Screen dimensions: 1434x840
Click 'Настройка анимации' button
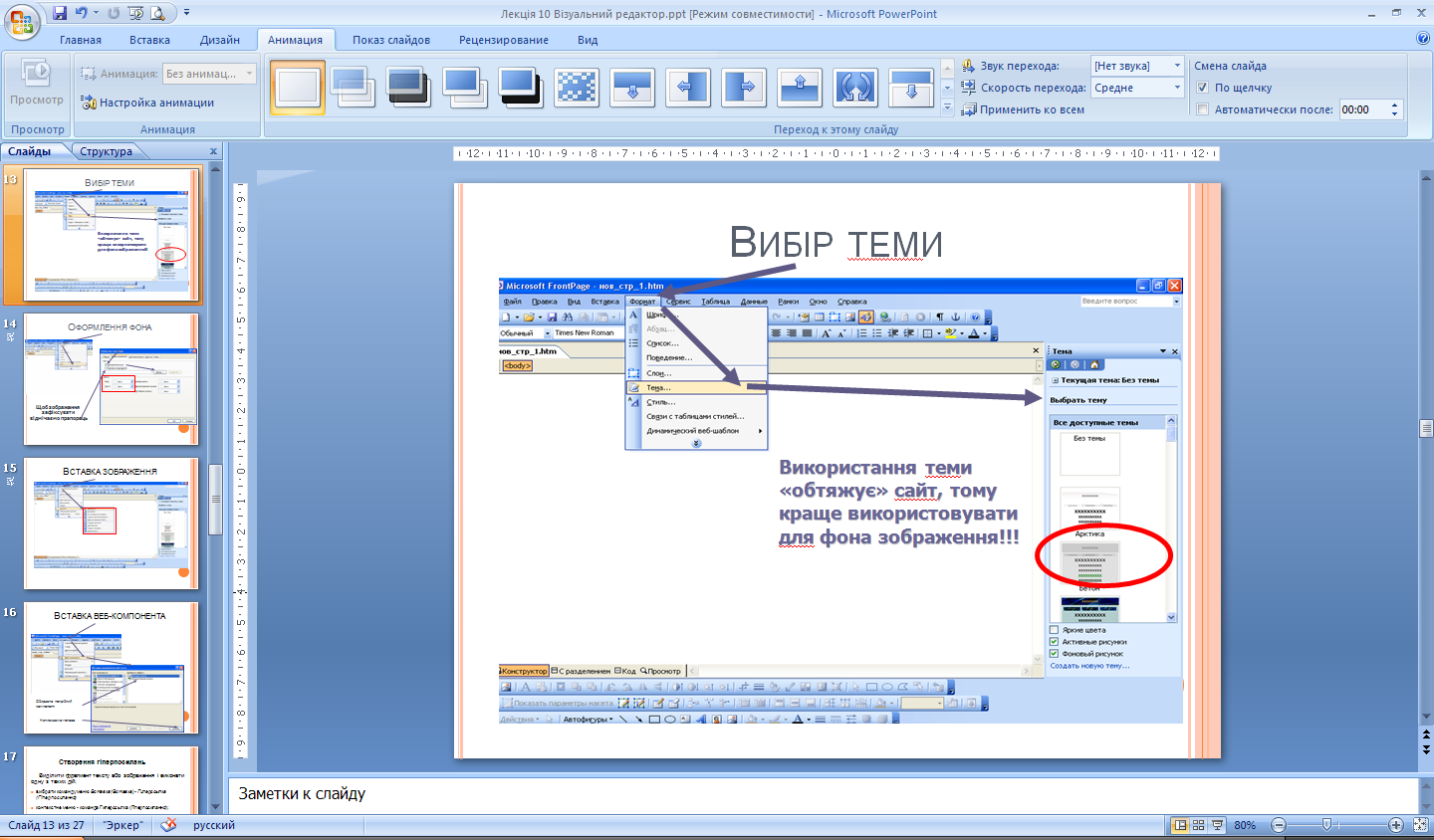147,103
